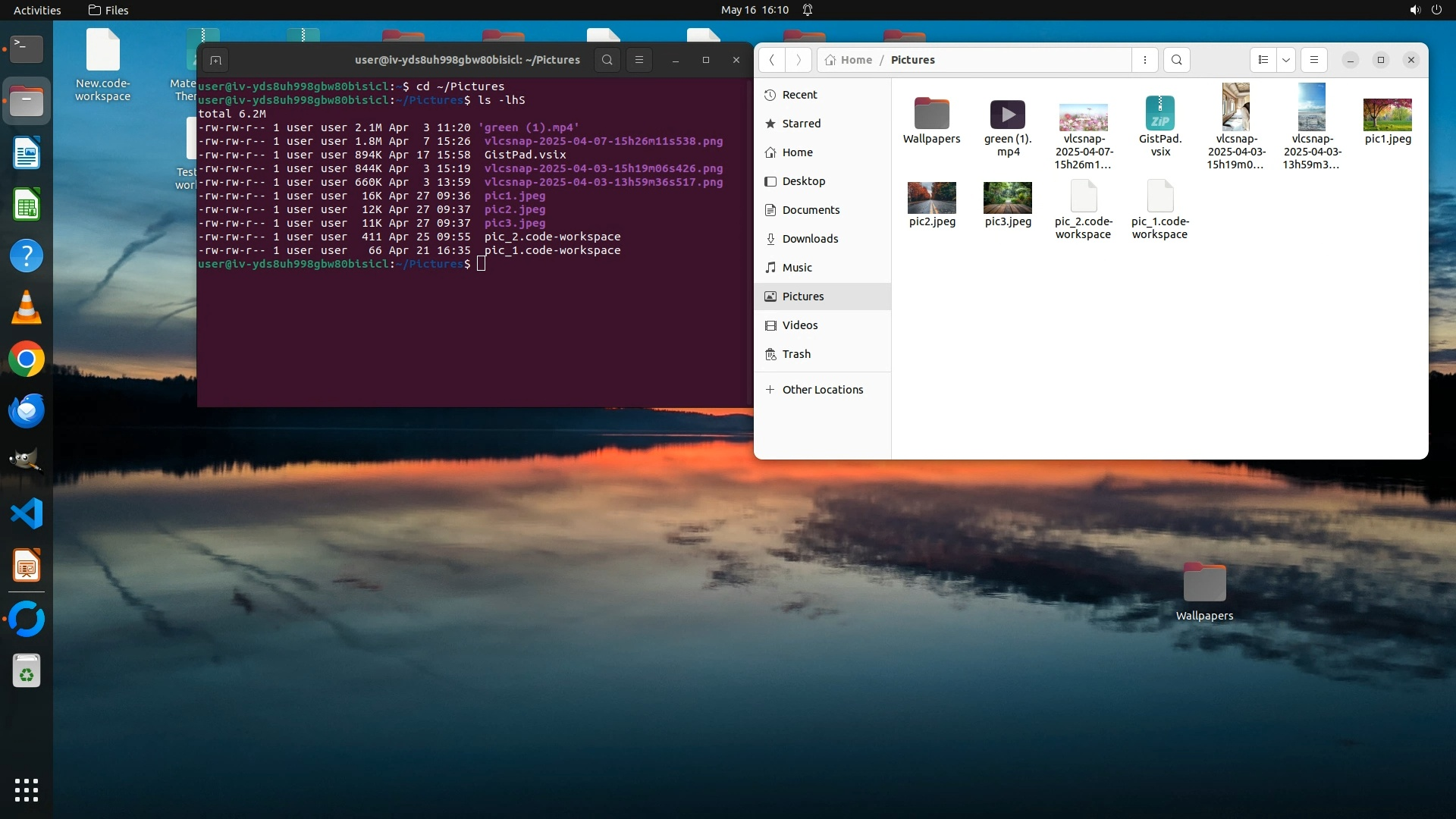
Task: Toggle list view in Files
Action: 1263,60
